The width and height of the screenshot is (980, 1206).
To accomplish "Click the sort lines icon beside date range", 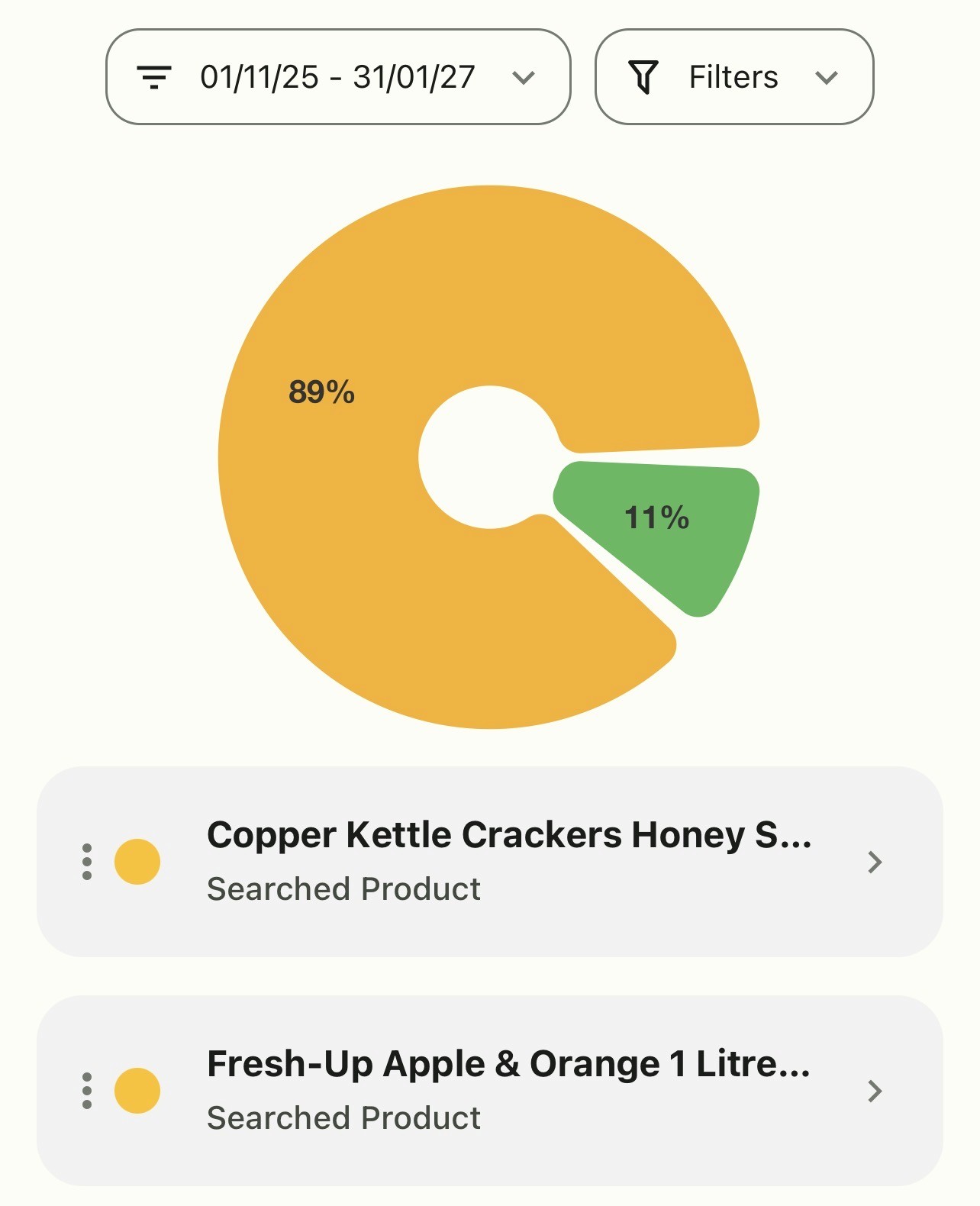I will 154,77.
